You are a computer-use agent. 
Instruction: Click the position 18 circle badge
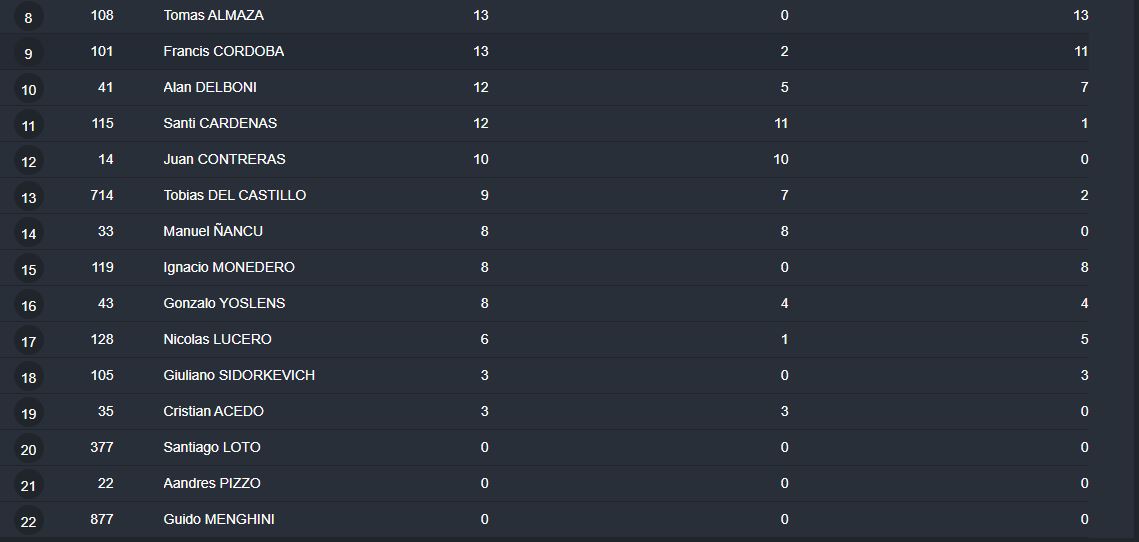click(x=28, y=377)
